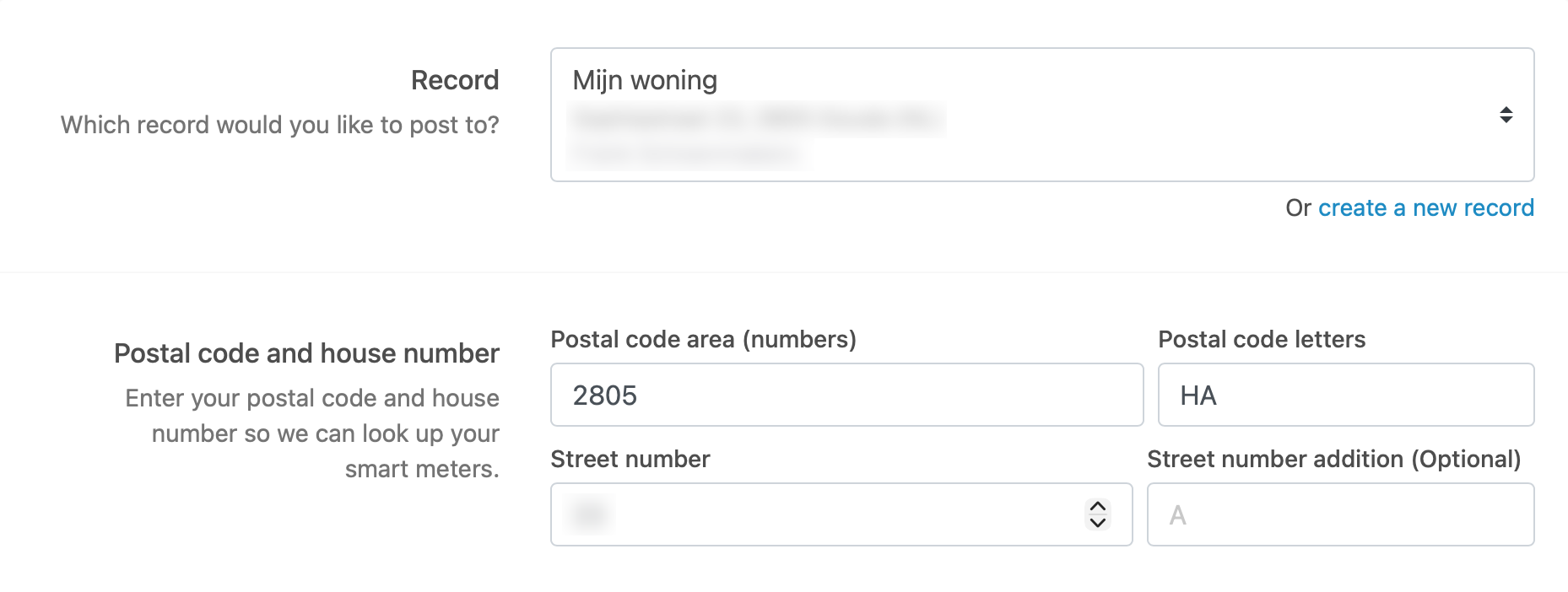Click "Which record would you like to post to?"
This screenshot has height=592, width=1568.
coord(279,125)
